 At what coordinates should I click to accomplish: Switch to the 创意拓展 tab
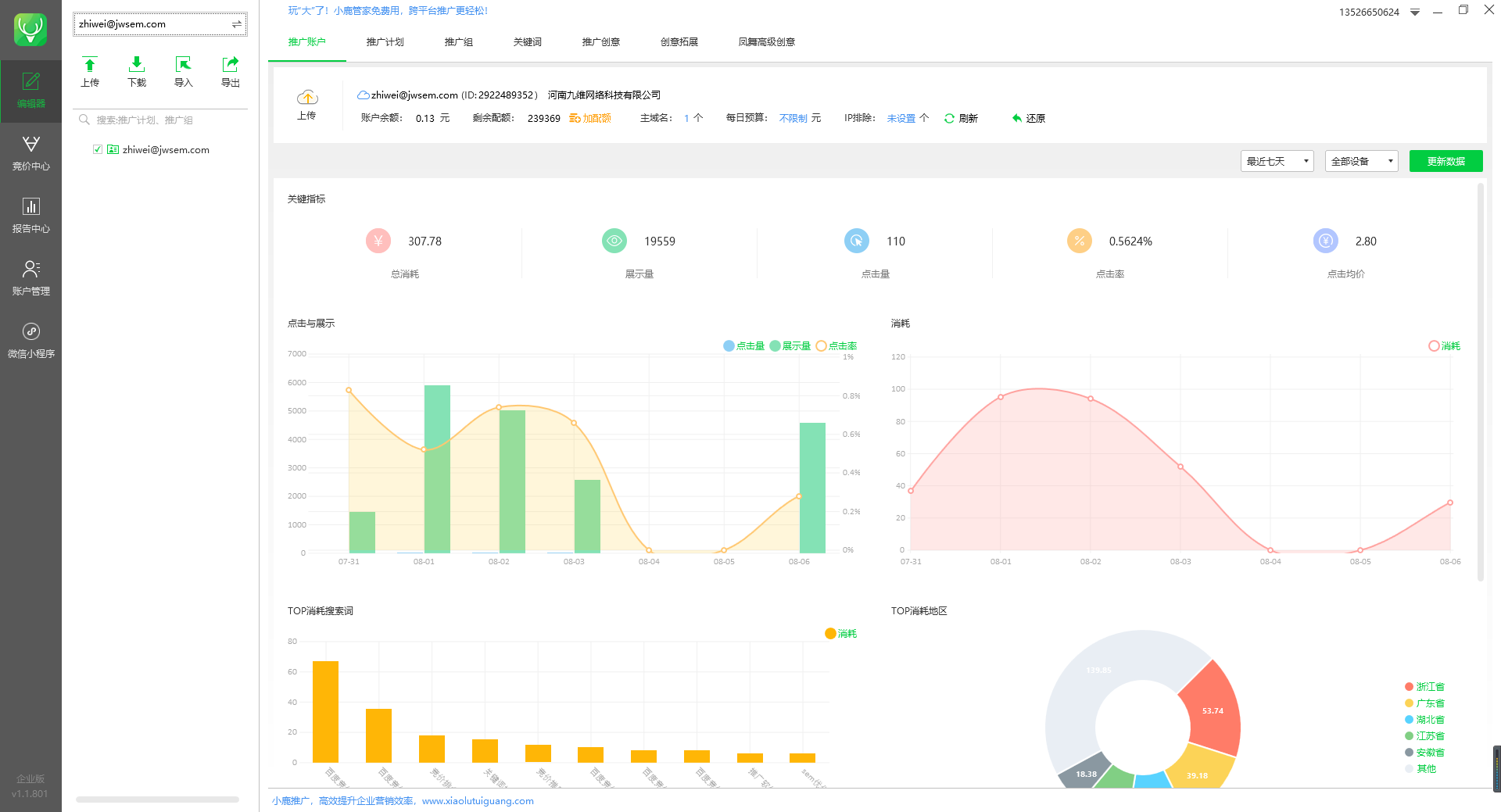[x=679, y=42]
